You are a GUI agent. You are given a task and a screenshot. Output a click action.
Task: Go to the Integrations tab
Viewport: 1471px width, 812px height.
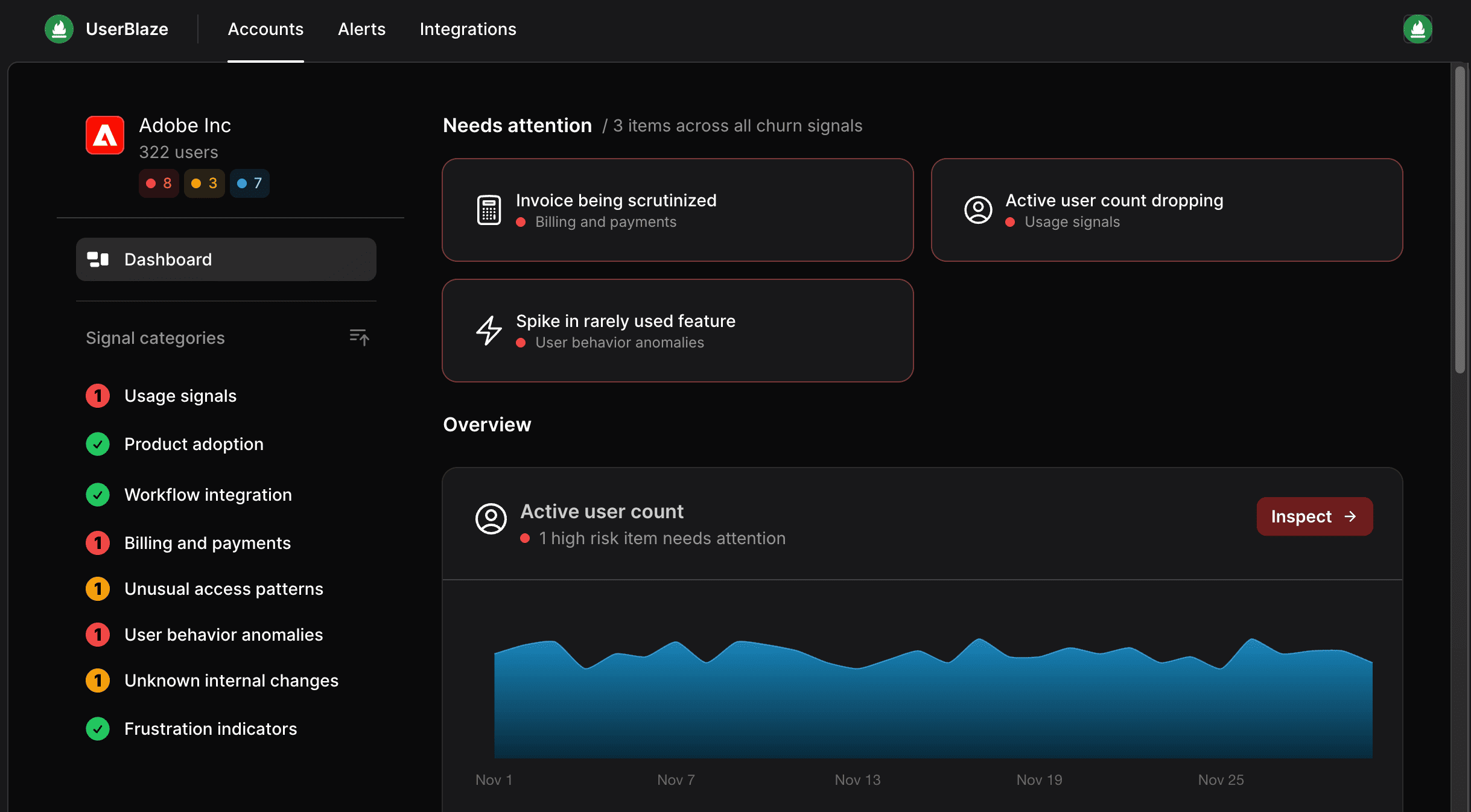tap(468, 29)
